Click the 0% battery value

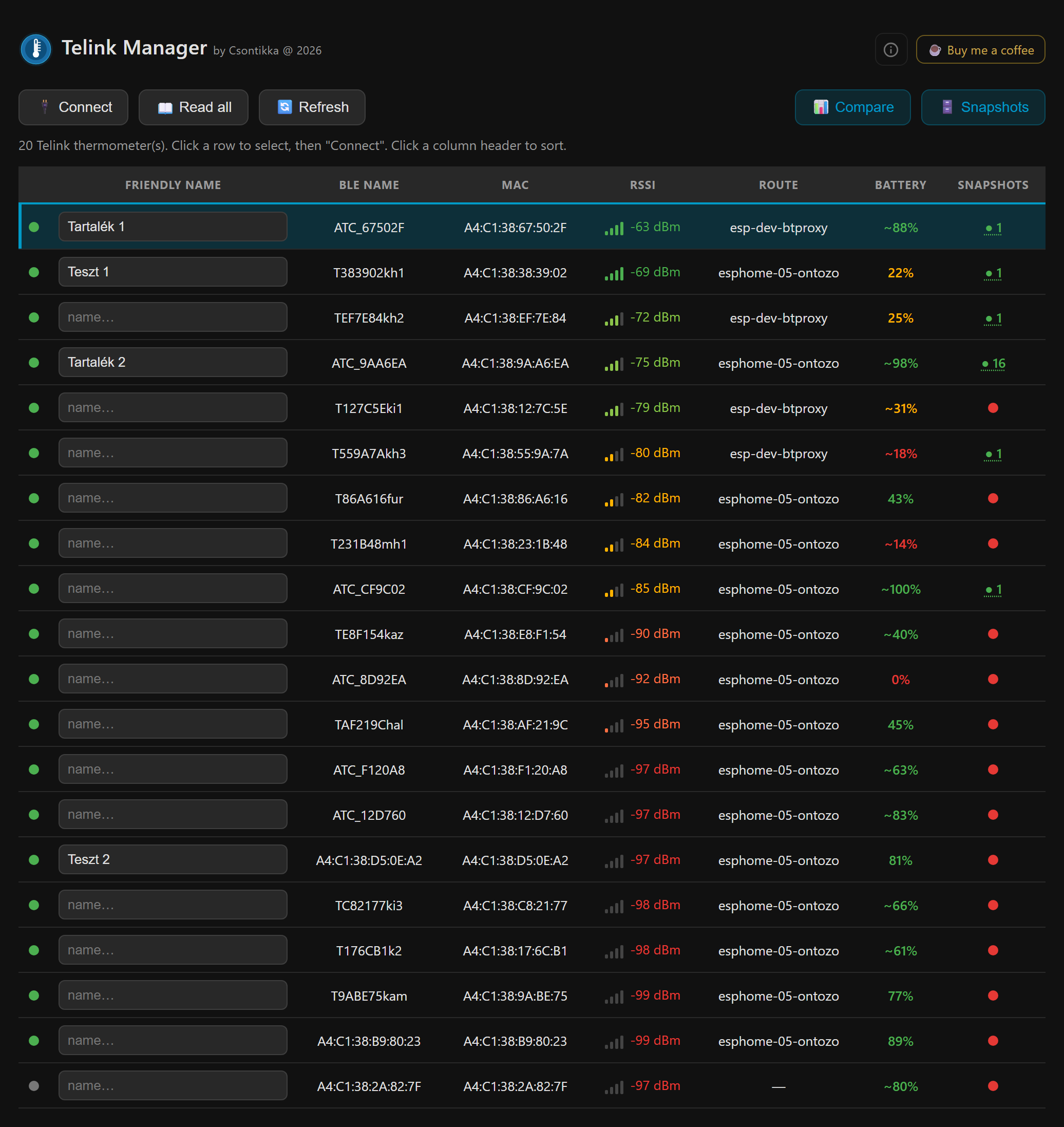(900, 680)
